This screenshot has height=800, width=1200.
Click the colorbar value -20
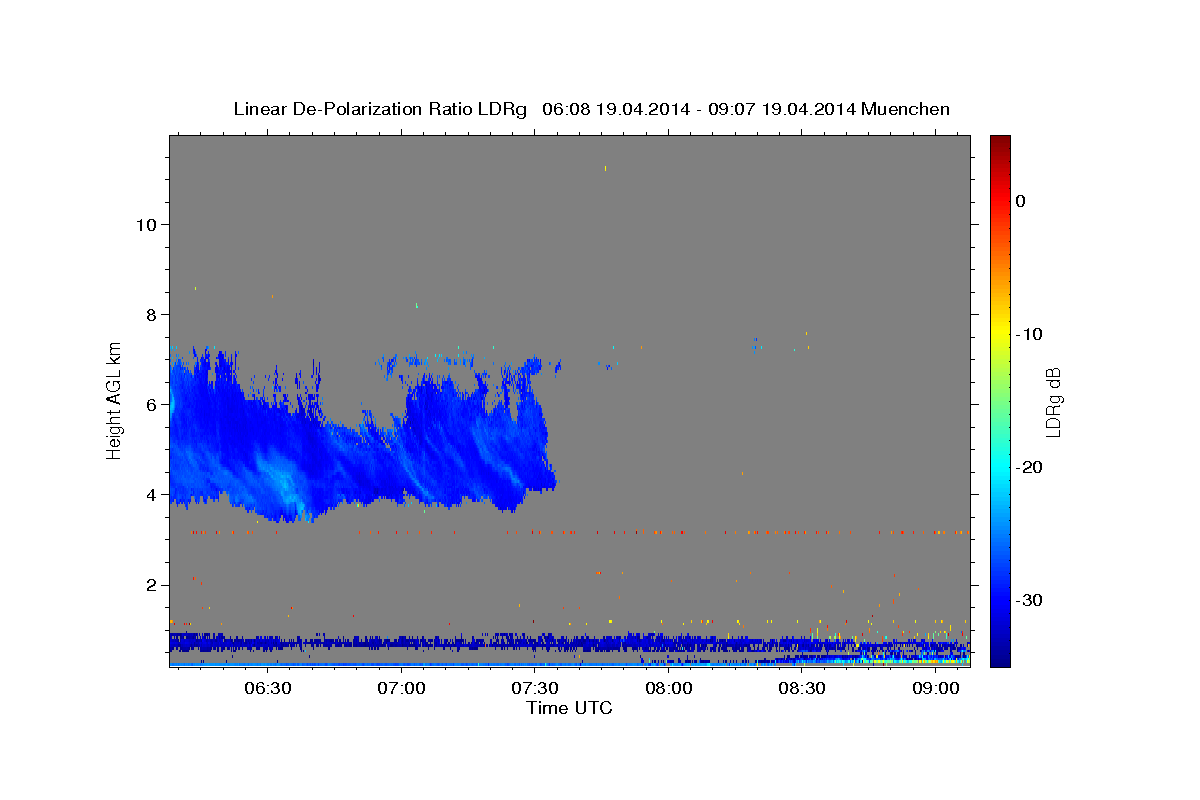point(1029,467)
